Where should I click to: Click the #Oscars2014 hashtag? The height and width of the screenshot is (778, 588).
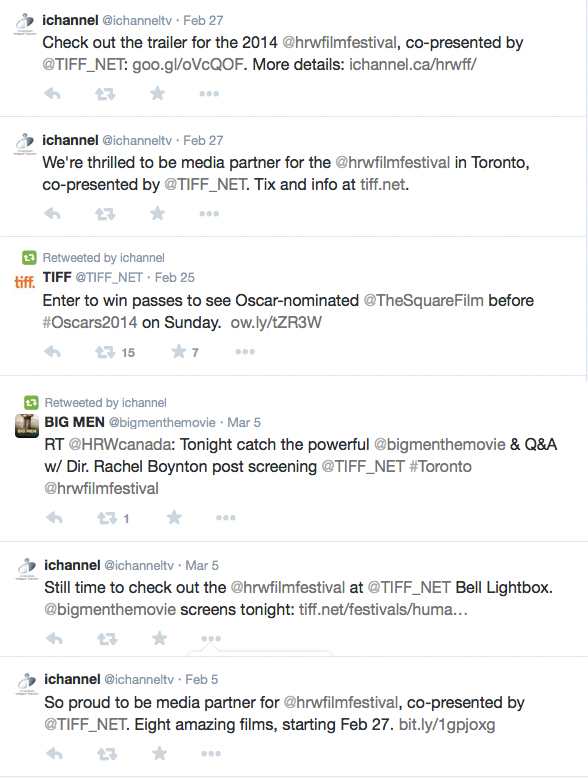point(90,323)
